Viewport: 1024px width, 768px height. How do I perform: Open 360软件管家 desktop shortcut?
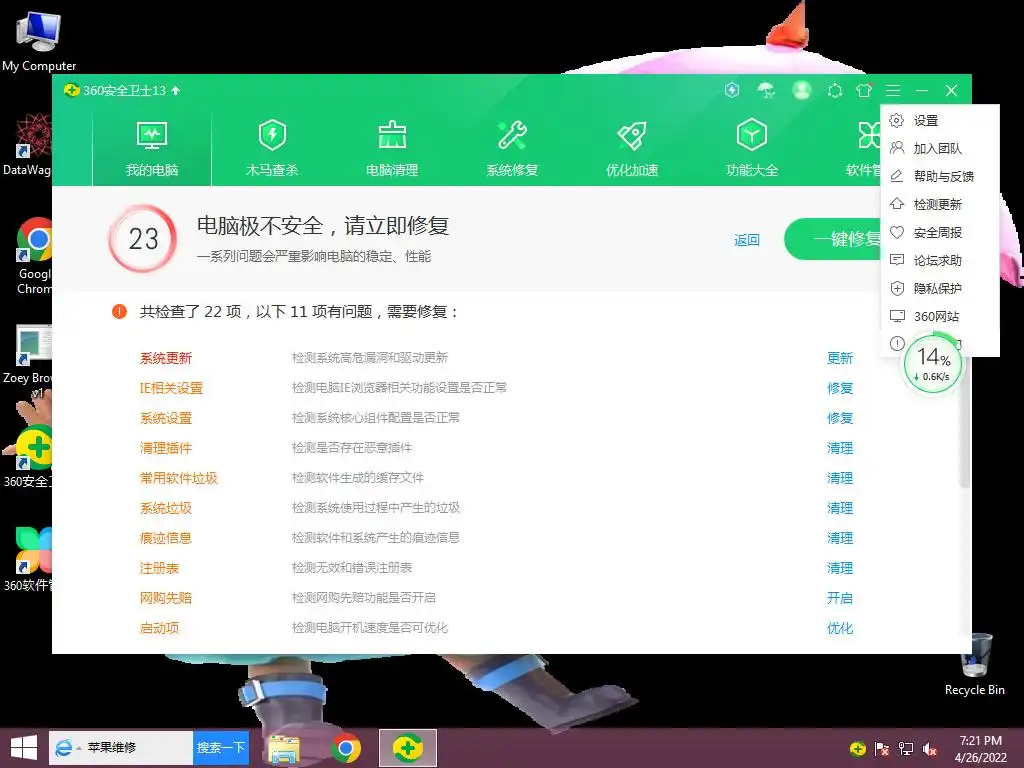pos(27,559)
